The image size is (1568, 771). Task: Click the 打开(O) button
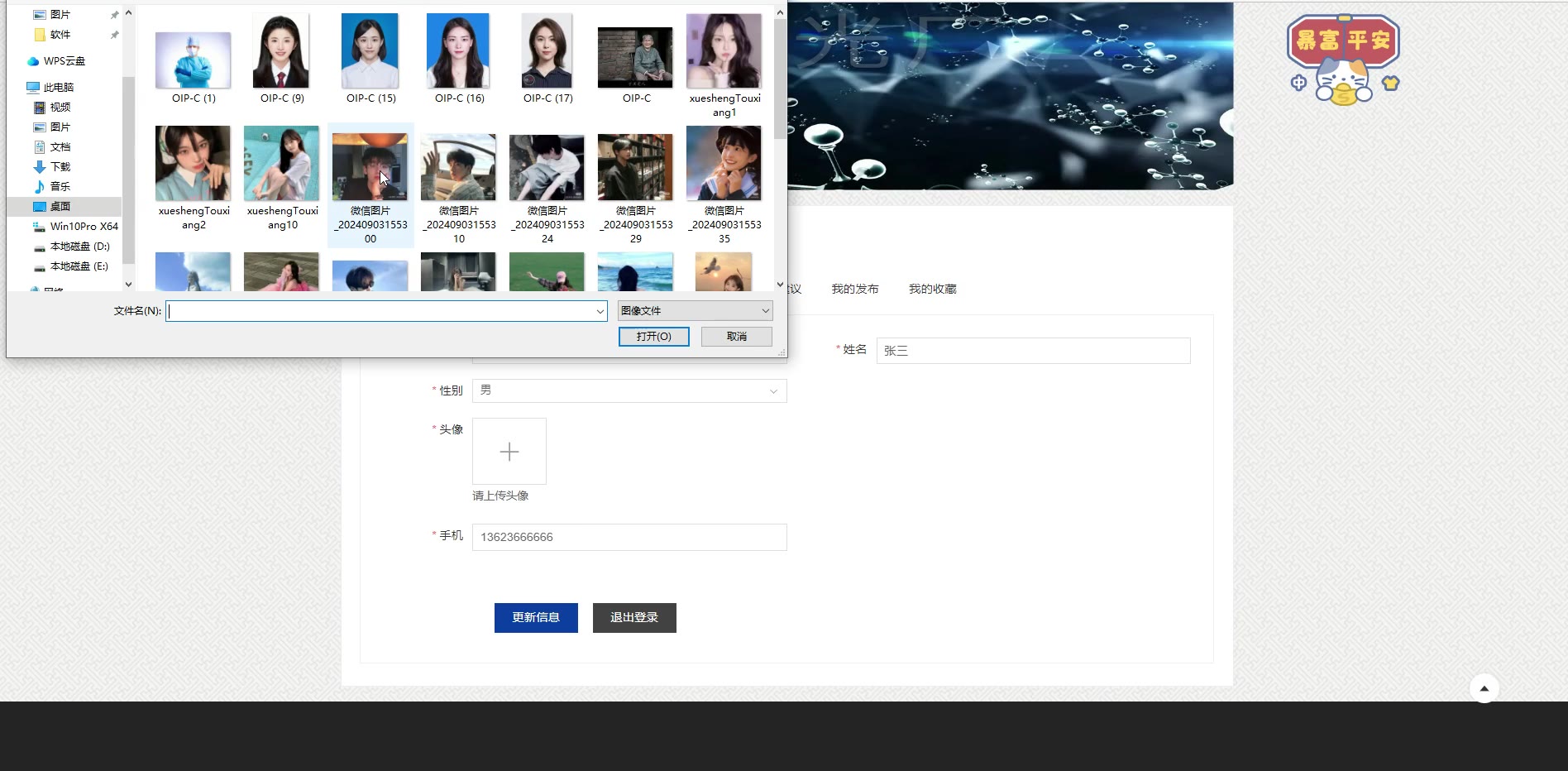(x=653, y=337)
